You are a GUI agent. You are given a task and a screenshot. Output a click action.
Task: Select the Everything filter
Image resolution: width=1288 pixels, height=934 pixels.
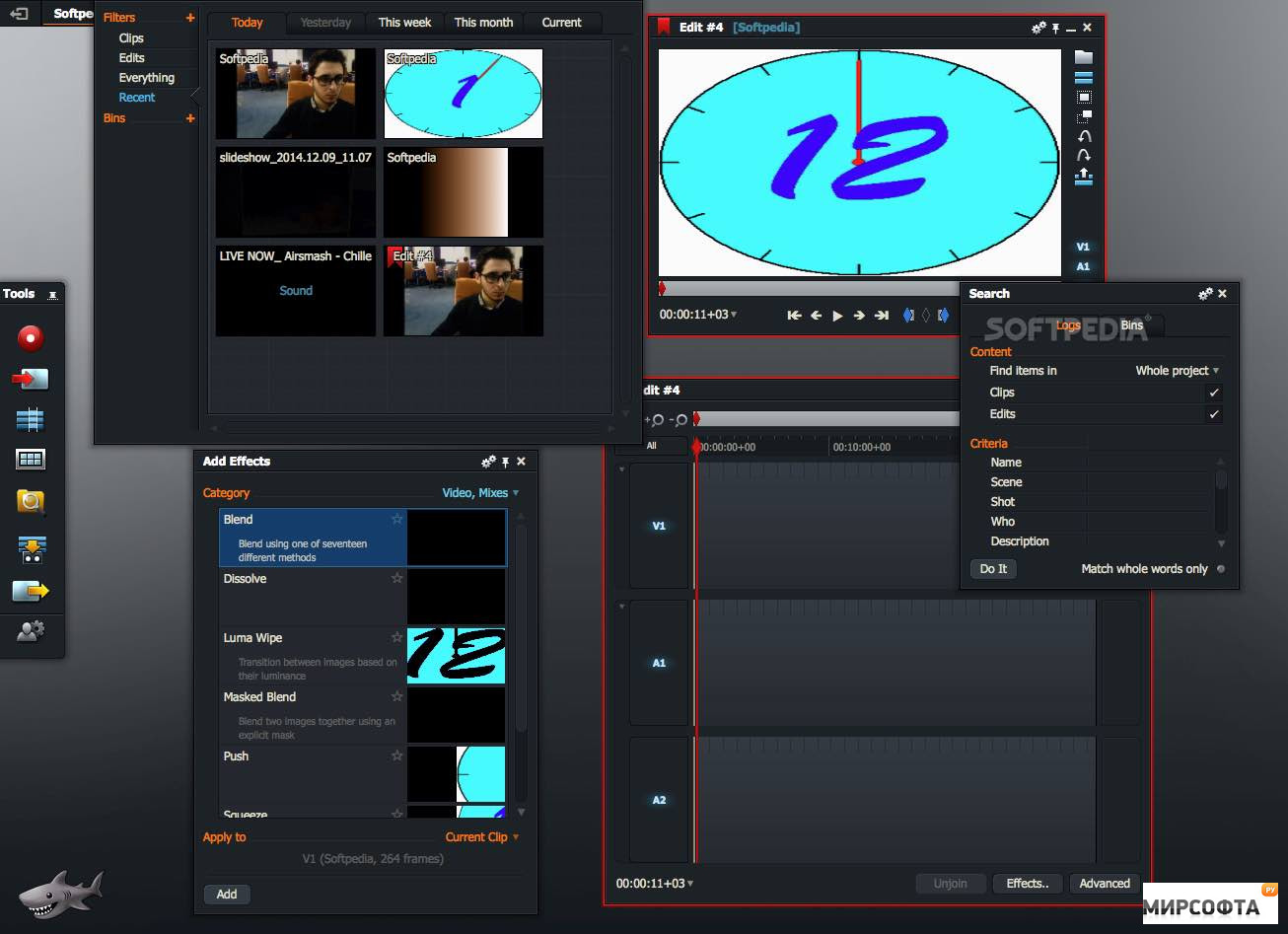[147, 78]
